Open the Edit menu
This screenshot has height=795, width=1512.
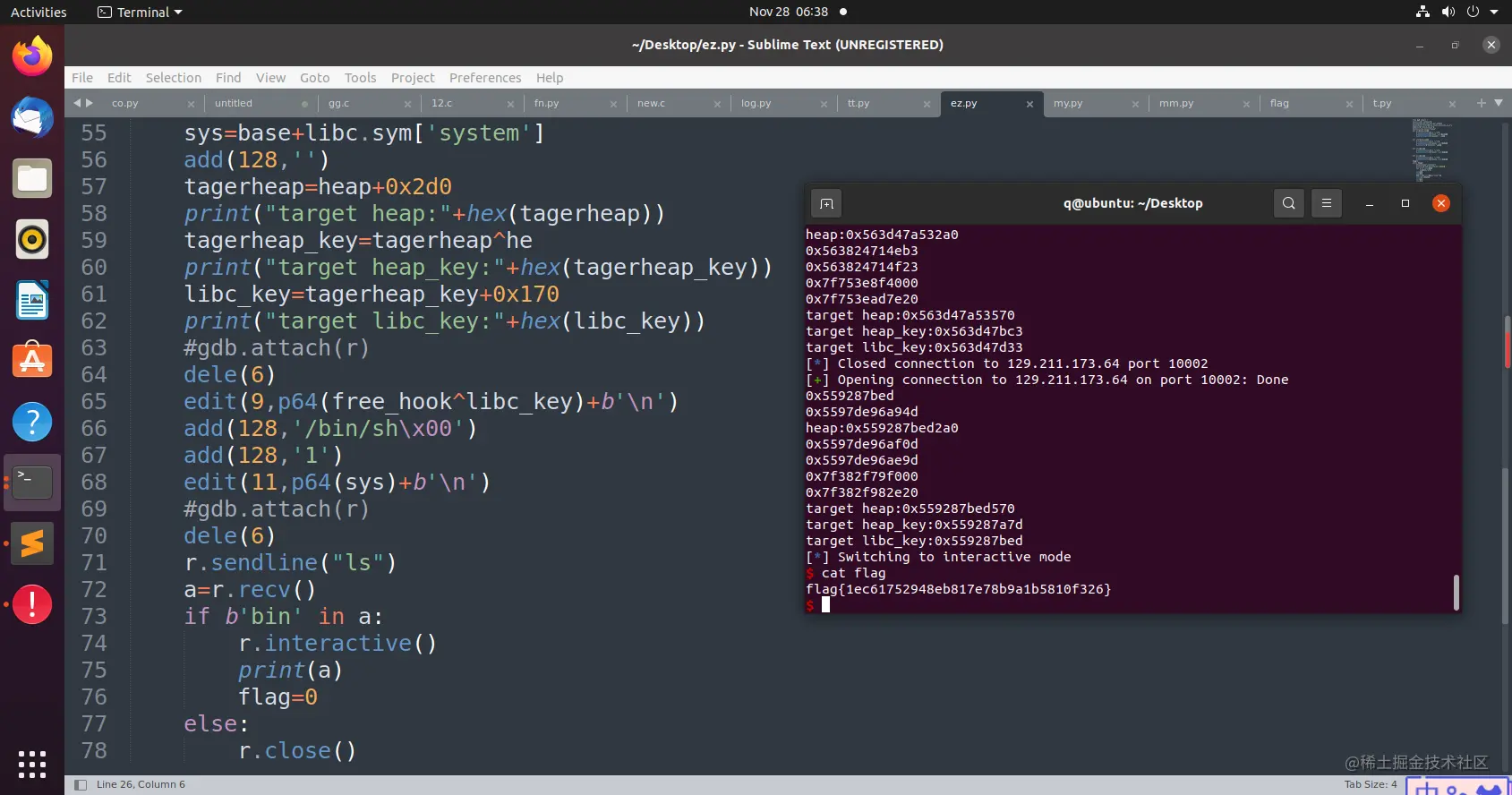[x=119, y=78]
